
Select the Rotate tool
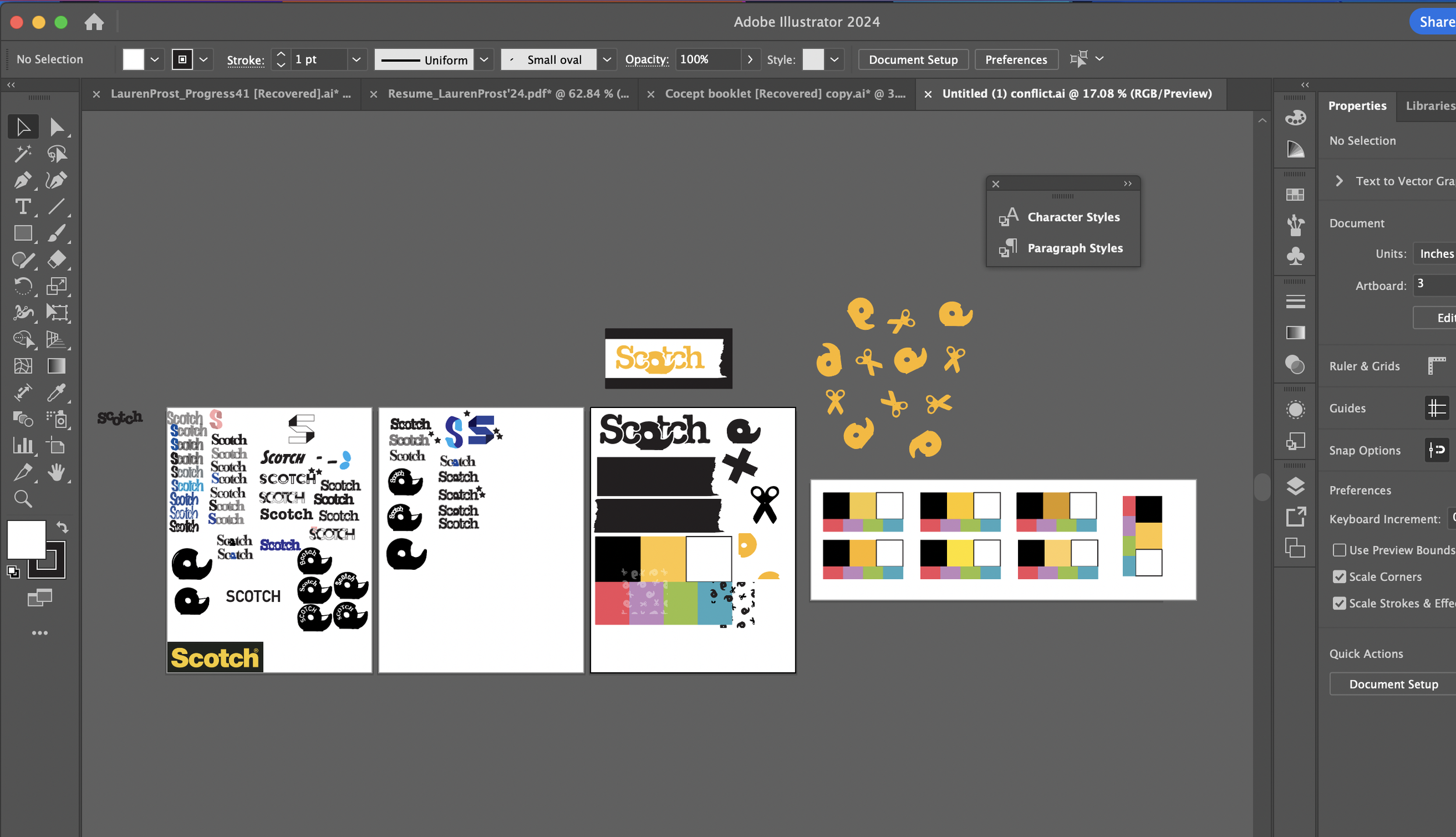pos(23,286)
